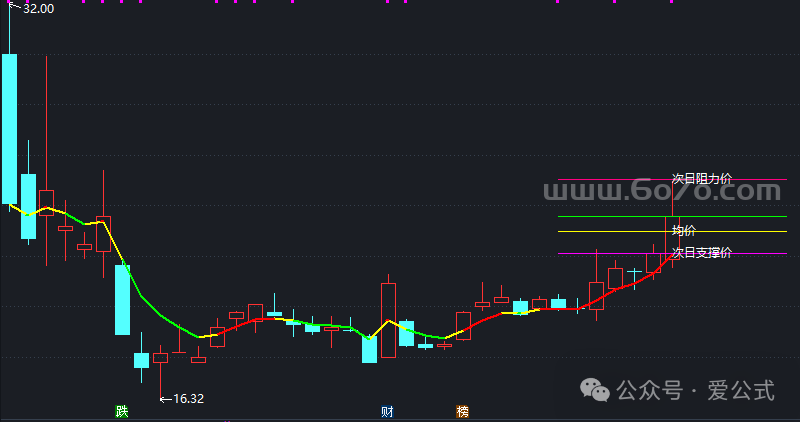Viewport: 800px width, 422px height.
Task: Click the WeChat logo icon
Action: click(x=597, y=390)
